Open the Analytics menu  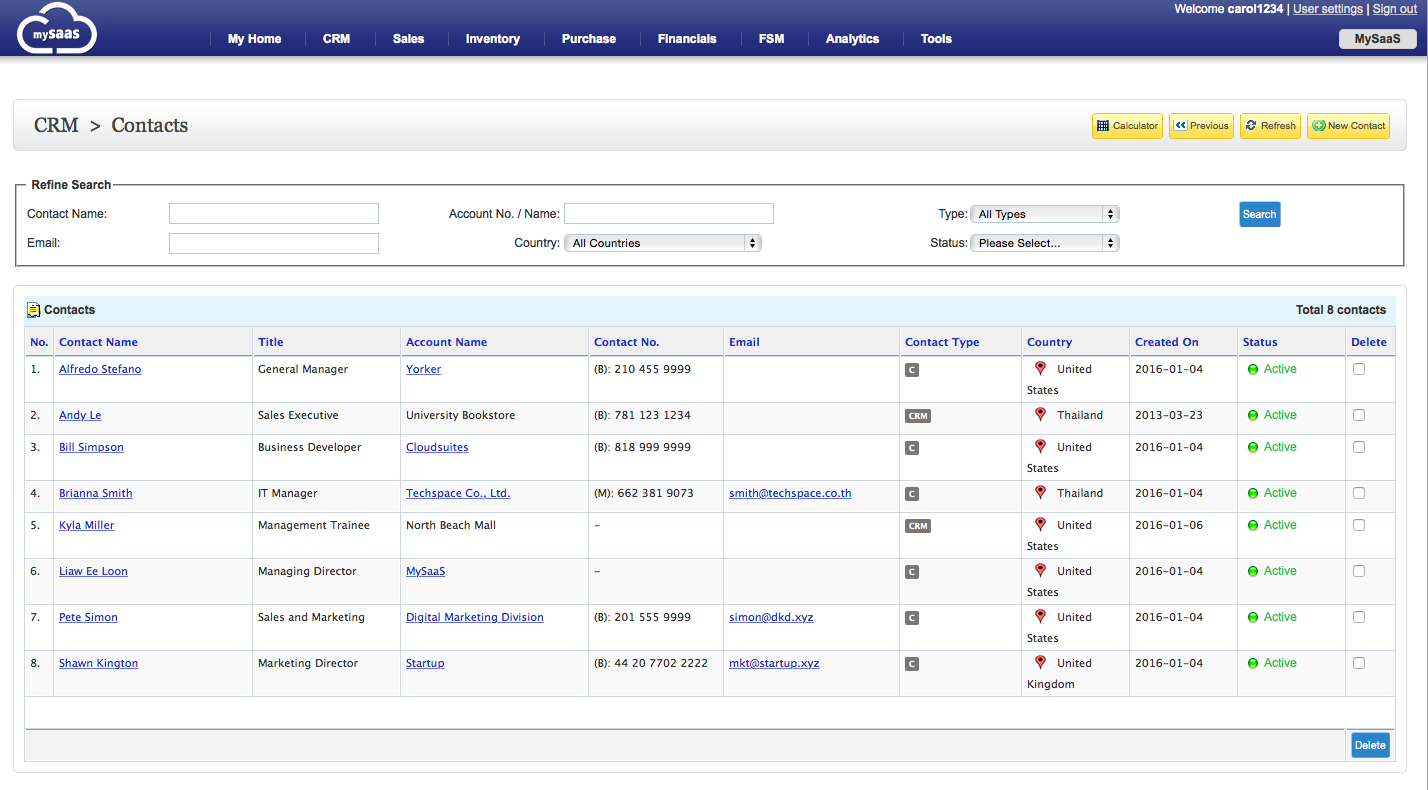[852, 39]
